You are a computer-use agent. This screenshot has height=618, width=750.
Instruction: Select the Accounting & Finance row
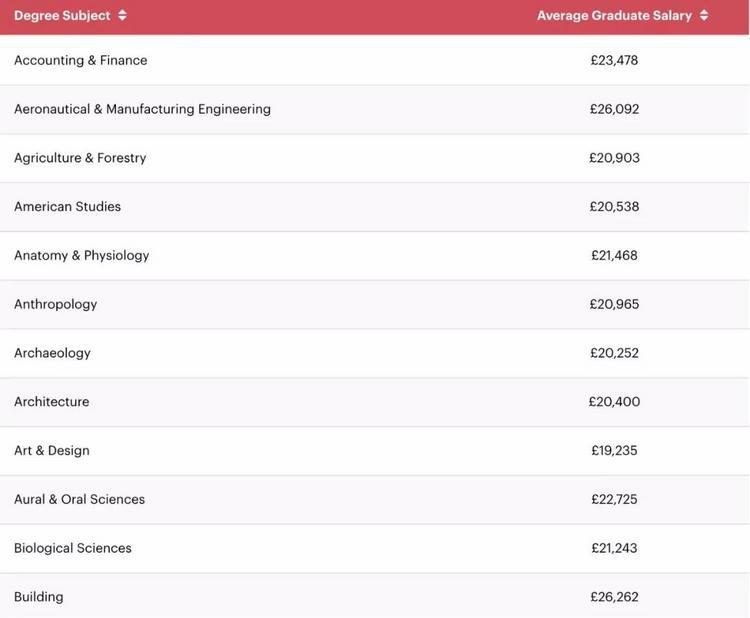click(x=80, y=60)
